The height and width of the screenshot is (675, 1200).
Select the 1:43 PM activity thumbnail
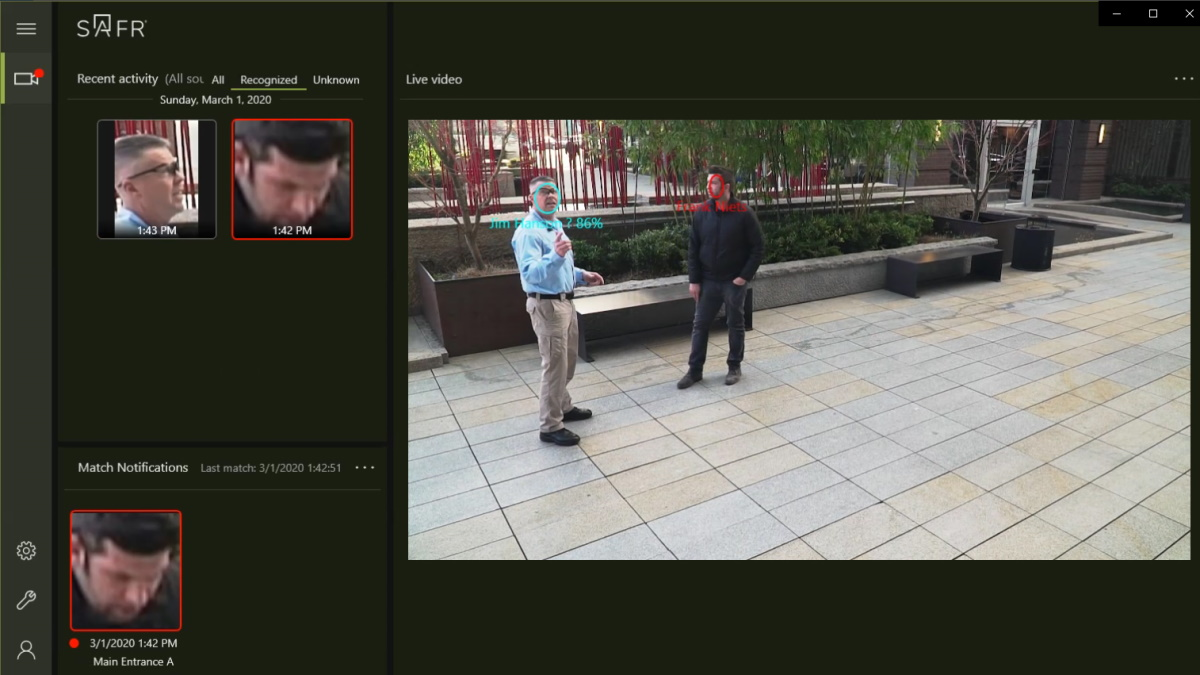(156, 179)
